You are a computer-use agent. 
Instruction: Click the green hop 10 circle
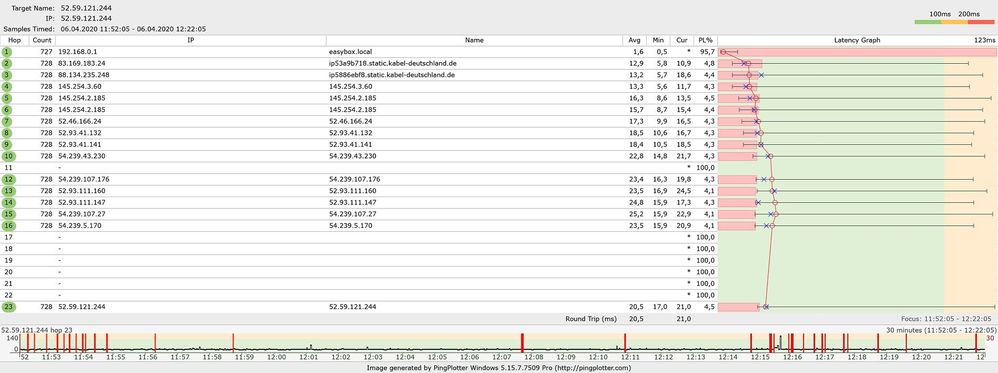8,156
